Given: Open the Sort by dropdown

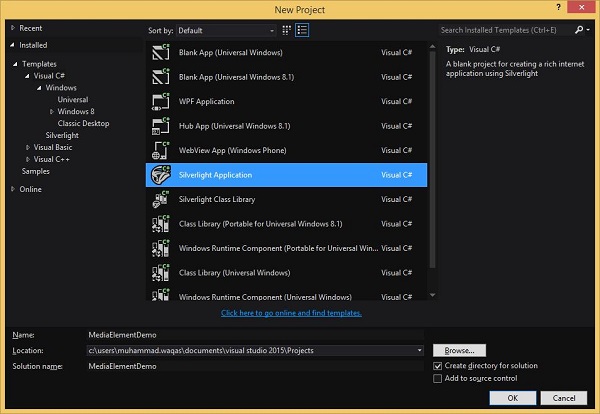Looking at the screenshot, I should [x=227, y=30].
